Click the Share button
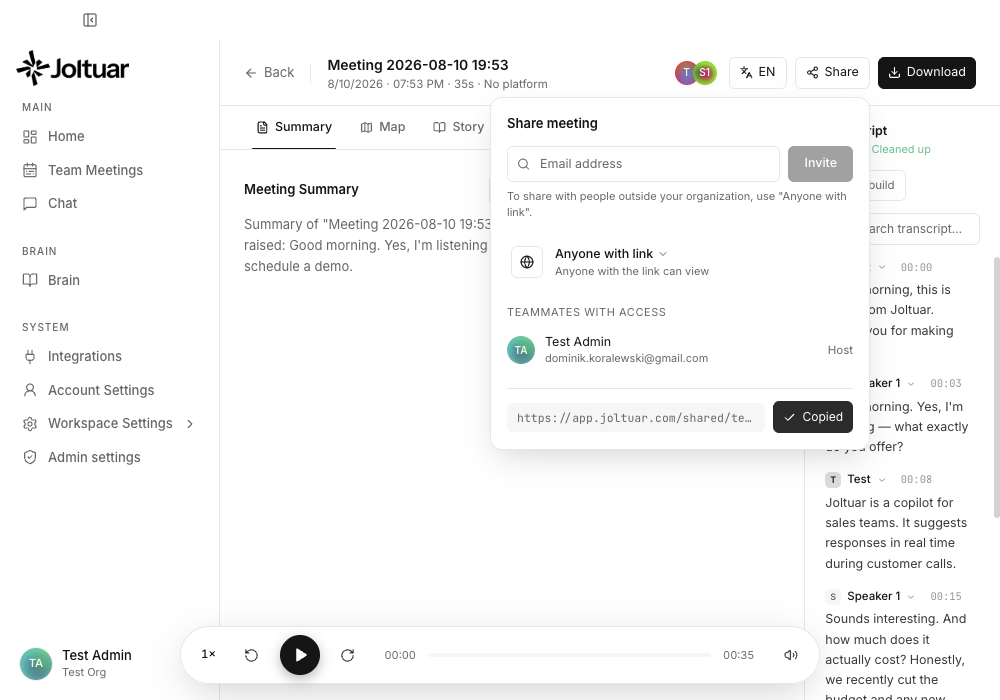Image resolution: width=1000 pixels, height=700 pixels. [832, 72]
